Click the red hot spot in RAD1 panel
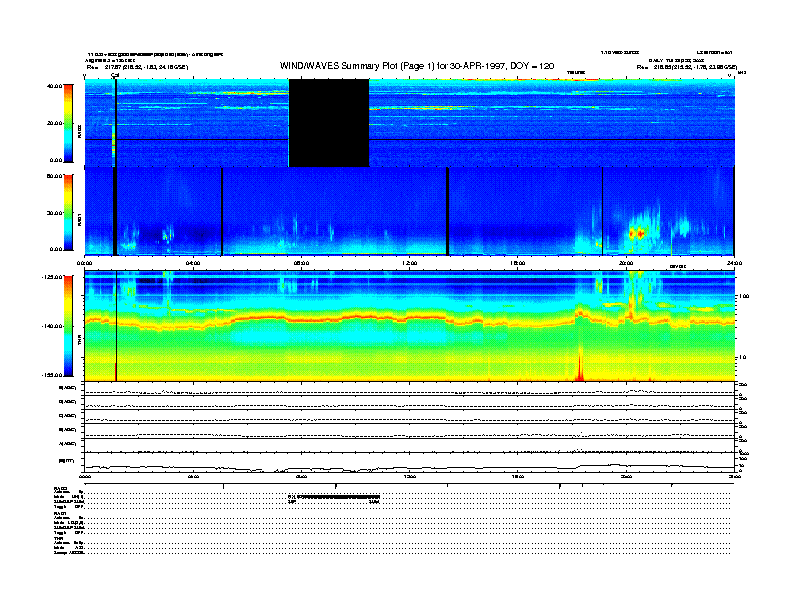Viewport: 792px width, 612px height. pos(637,232)
